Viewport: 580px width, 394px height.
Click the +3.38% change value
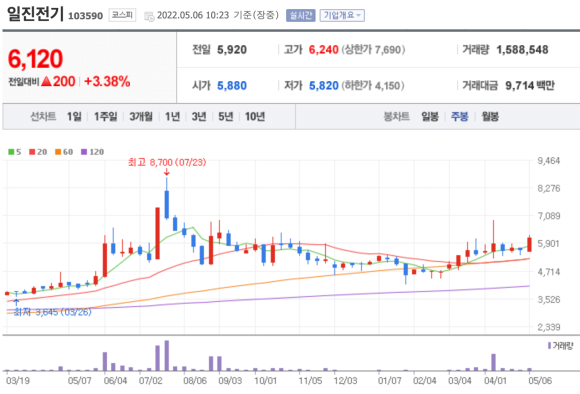tap(107, 81)
